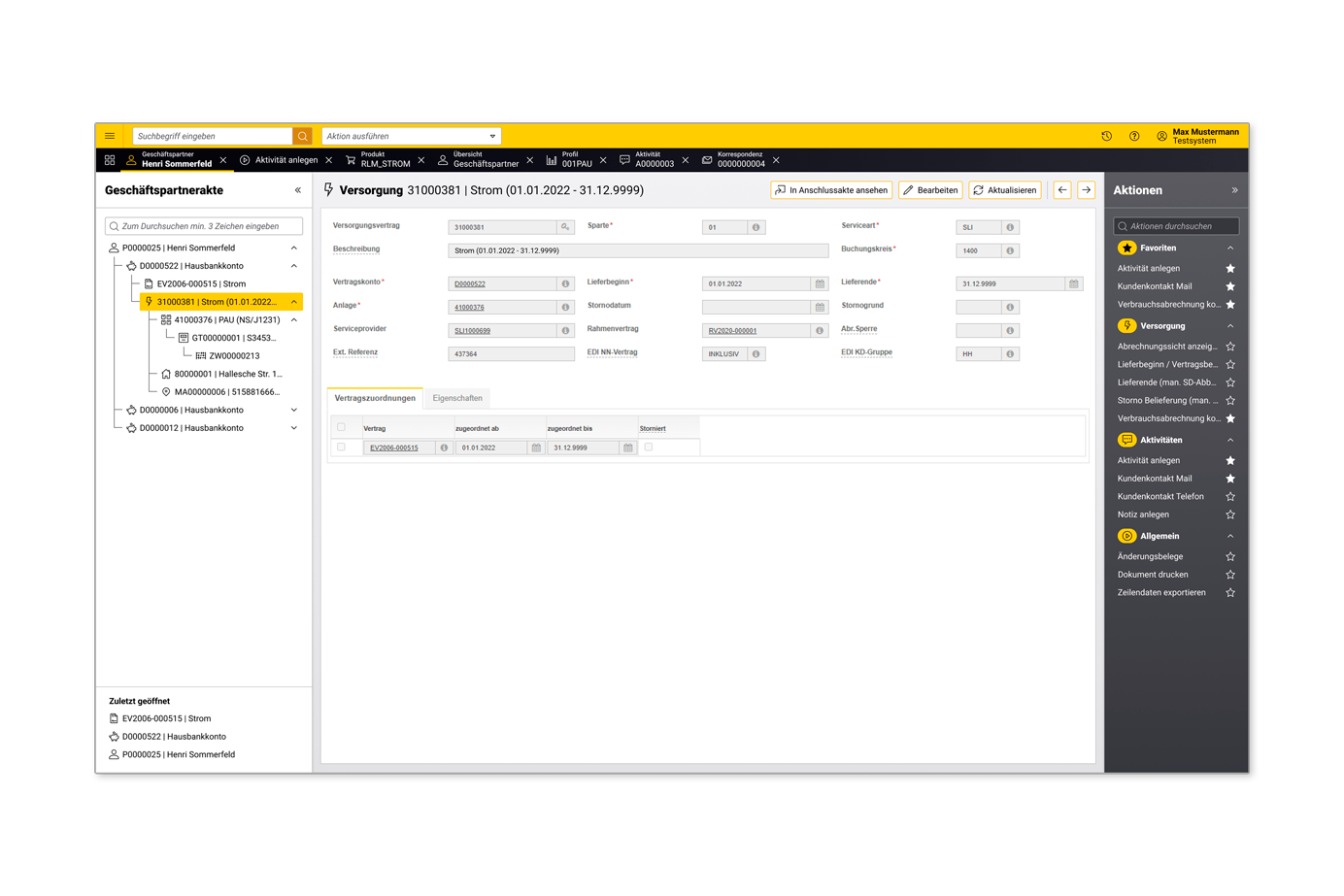The image size is (1344, 896).
Task: Switch to the Eigenschaften tab
Action: pyautogui.click(x=457, y=398)
